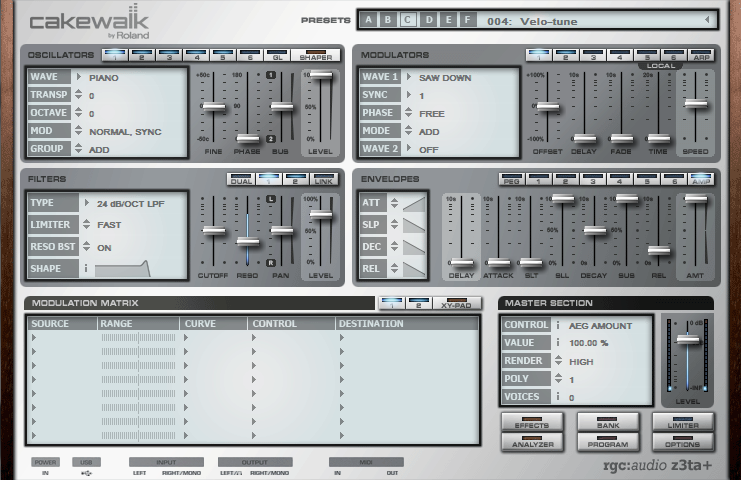Select filter 2 tab

[x=295, y=180]
